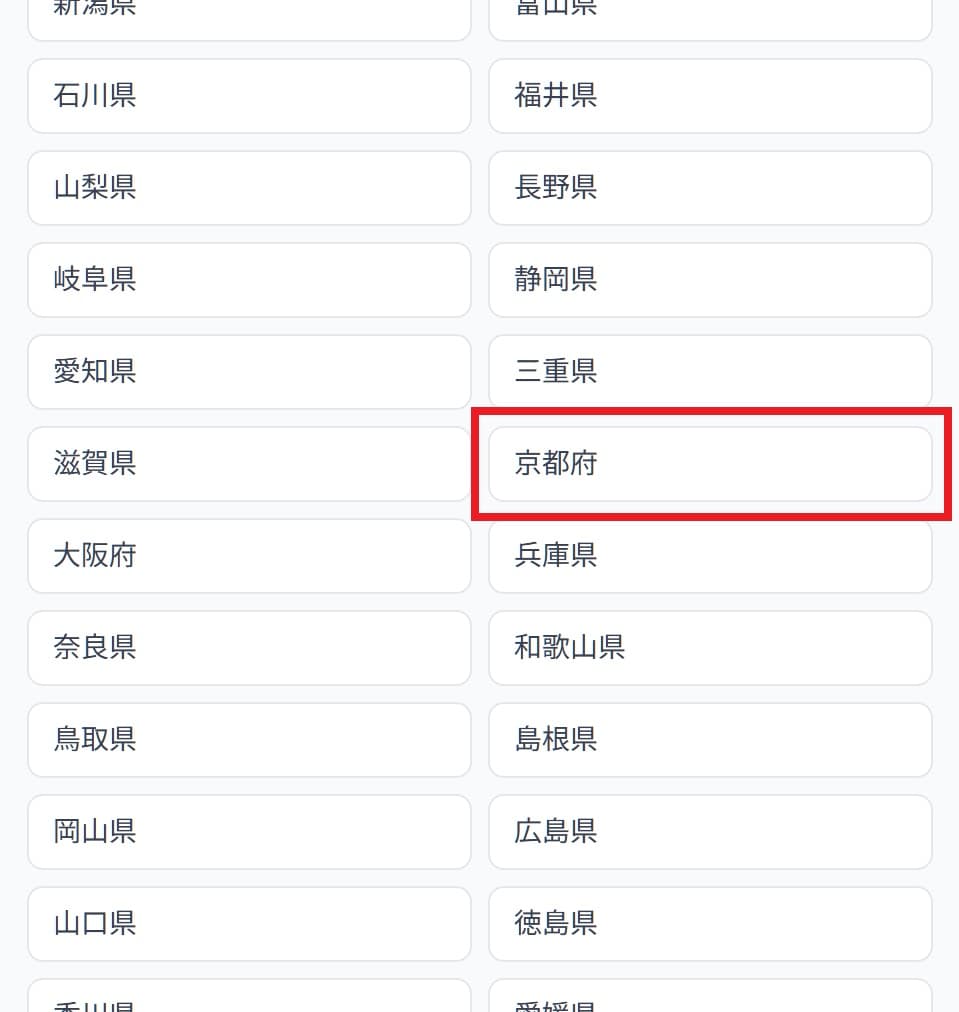Select 徳島県 prefecture button
This screenshot has width=959, height=1012.
pyautogui.click(x=710, y=924)
